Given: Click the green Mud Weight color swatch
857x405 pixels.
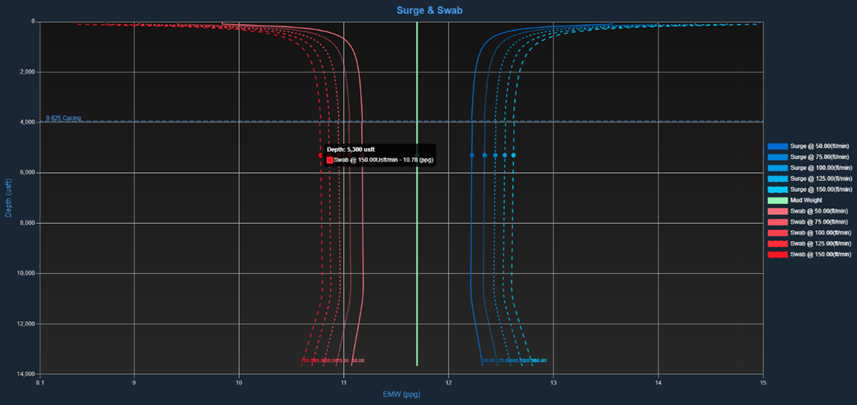Looking at the screenshot, I should [x=777, y=200].
